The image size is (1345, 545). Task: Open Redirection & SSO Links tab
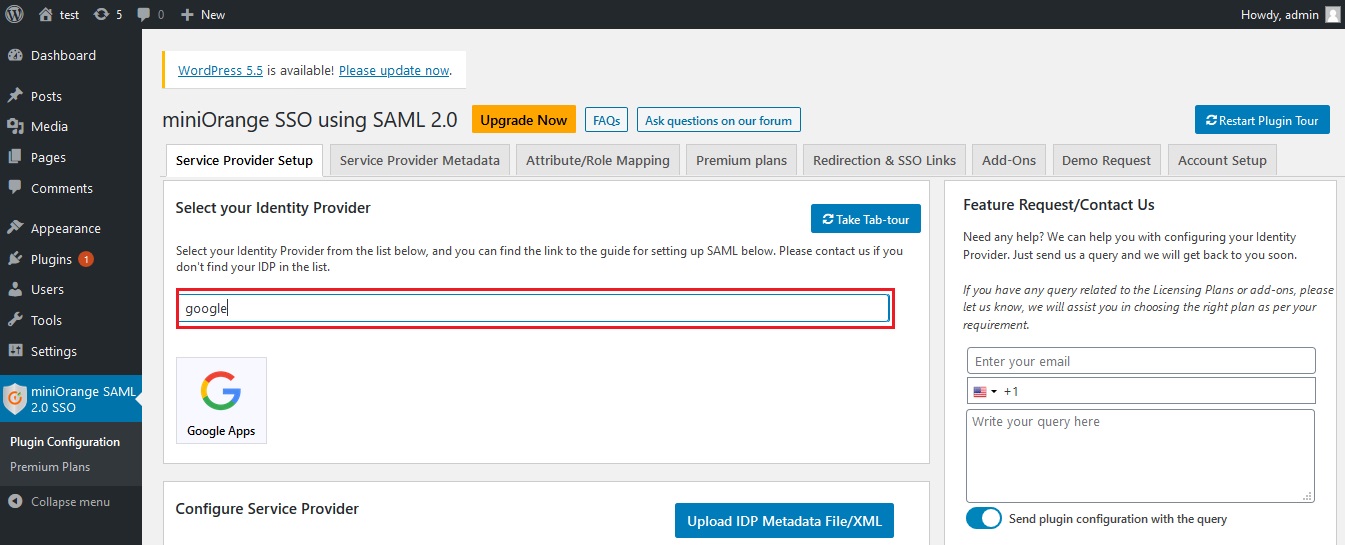pos(885,160)
